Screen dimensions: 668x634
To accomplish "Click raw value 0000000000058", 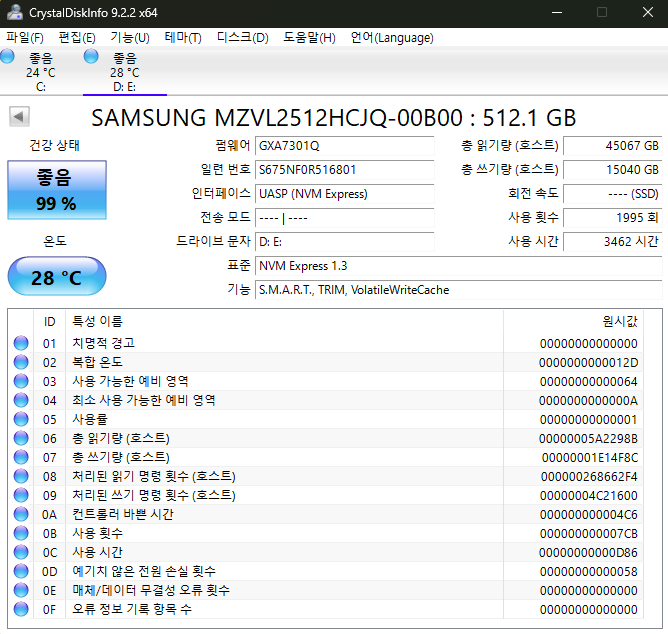I will pos(589,571).
